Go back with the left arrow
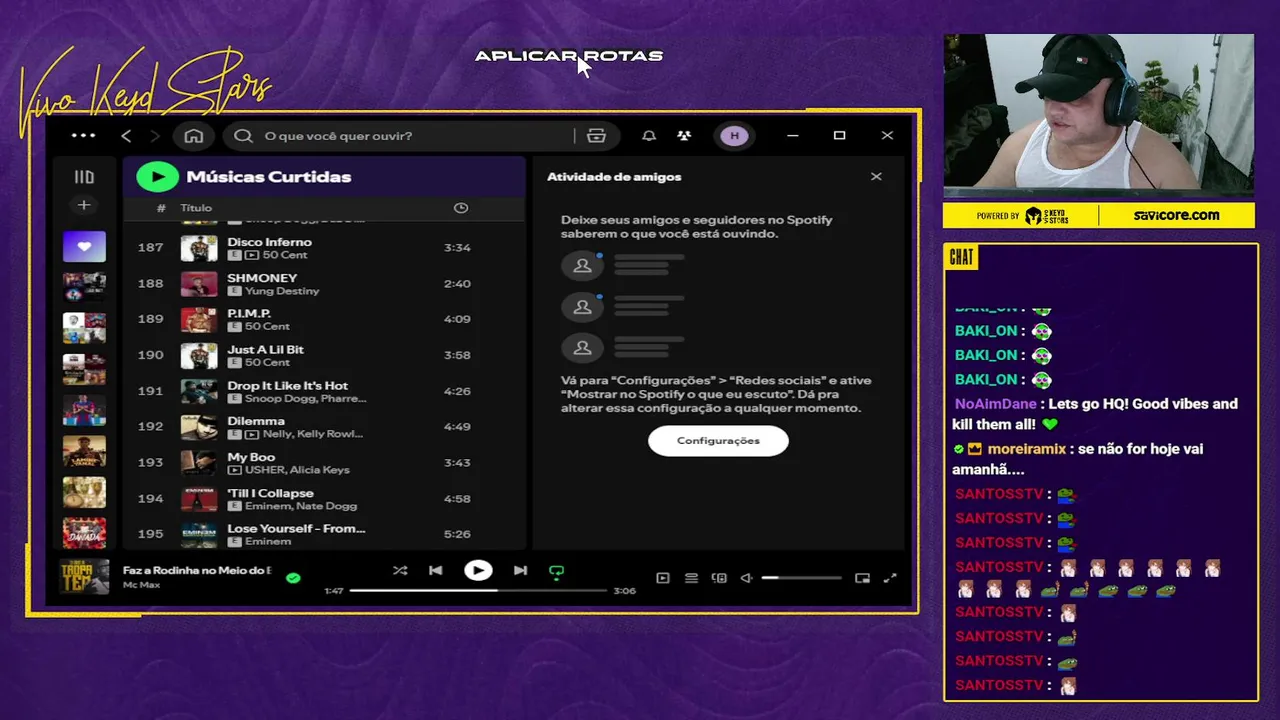 [126, 136]
